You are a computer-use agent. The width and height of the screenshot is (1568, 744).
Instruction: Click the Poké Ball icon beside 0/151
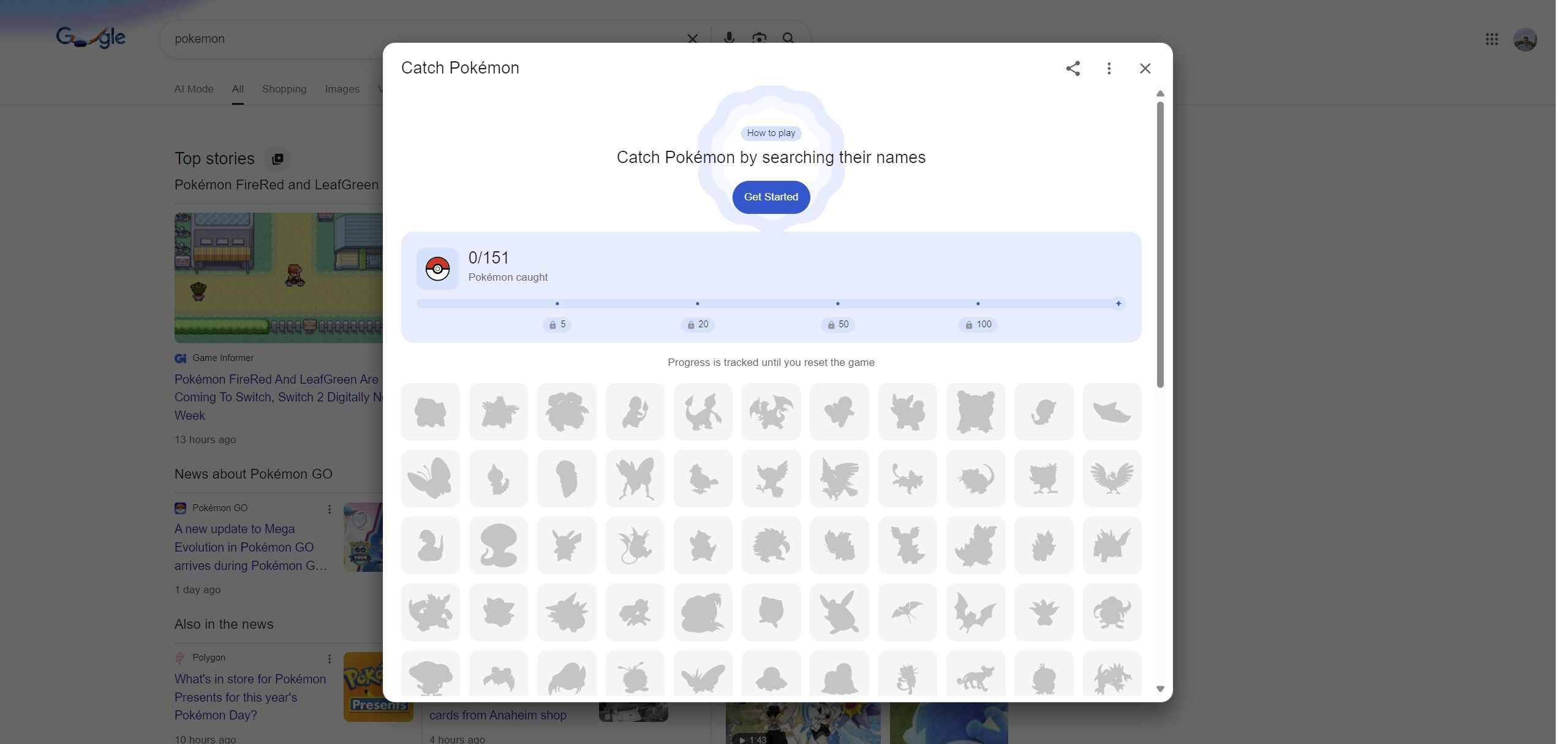point(437,268)
